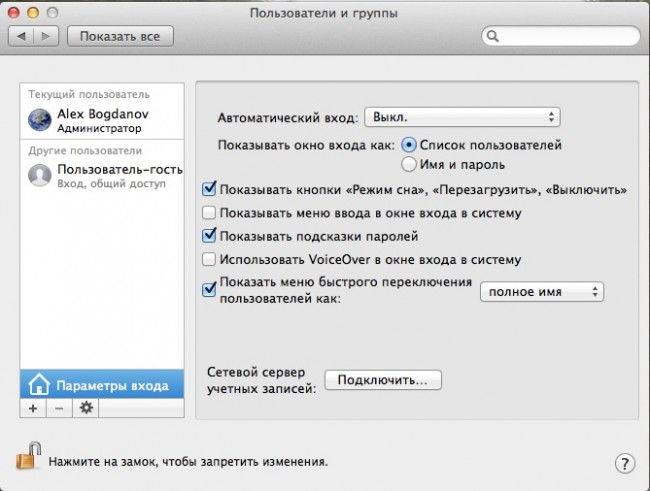Click the Другие пользователи header text
650x491 pixels.
(85, 151)
